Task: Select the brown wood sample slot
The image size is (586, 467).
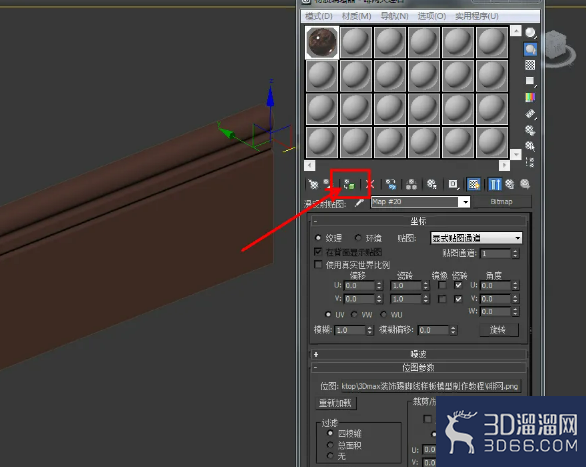Action: (322, 43)
